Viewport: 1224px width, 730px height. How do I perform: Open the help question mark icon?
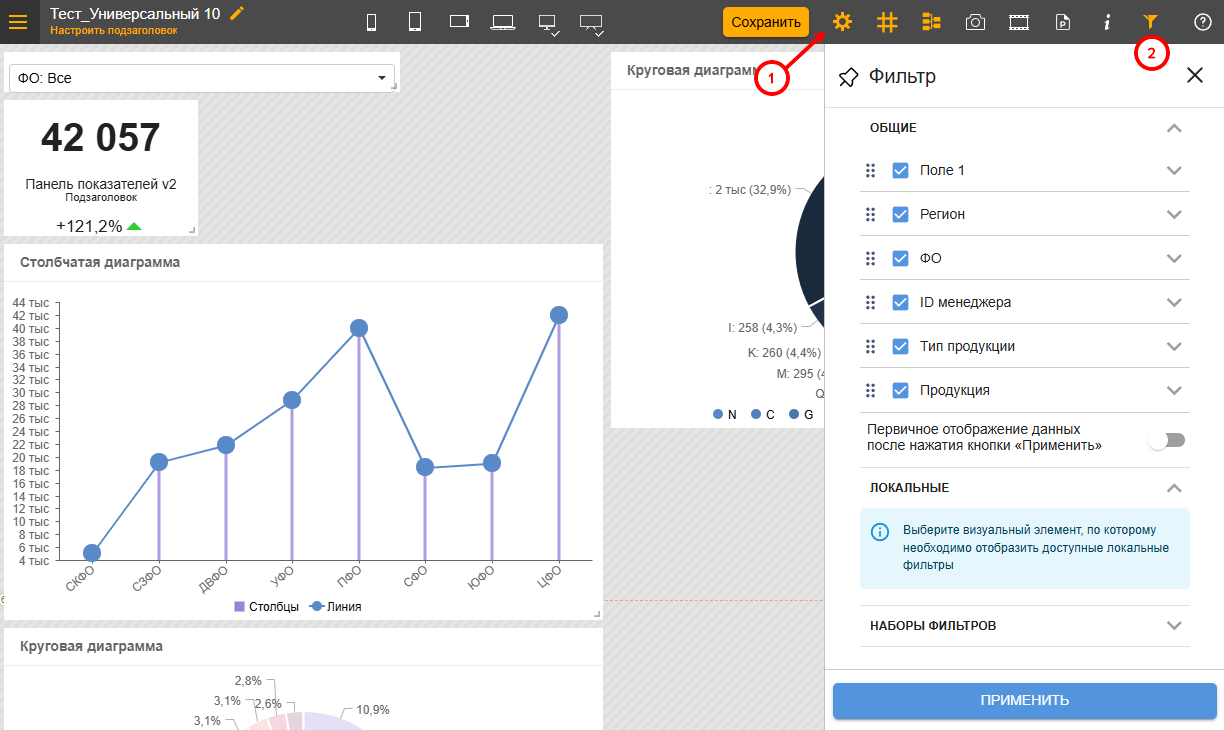tap(1203, 22)
